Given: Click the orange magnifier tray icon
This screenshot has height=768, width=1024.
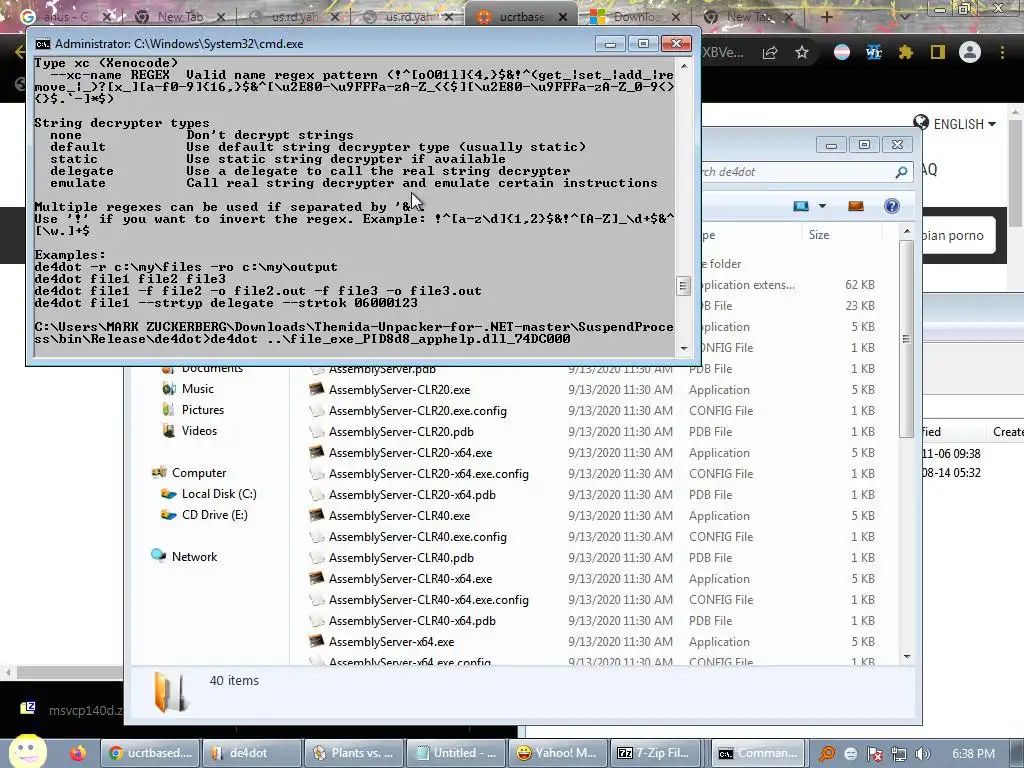Looking at the screenshot, I should (827, 754).
